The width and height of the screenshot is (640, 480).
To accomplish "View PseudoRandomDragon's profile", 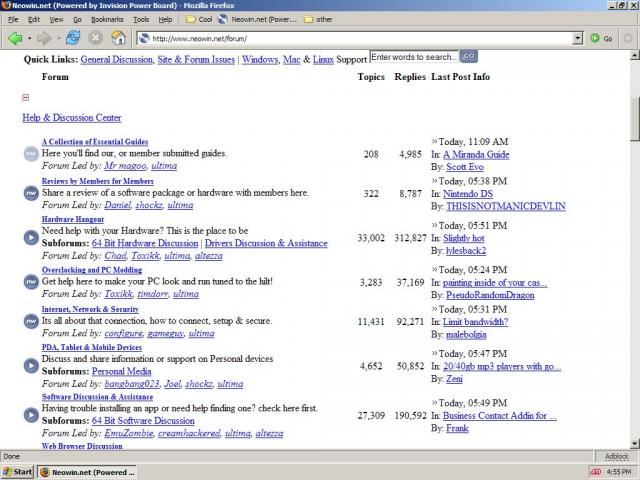I will 490,295.
